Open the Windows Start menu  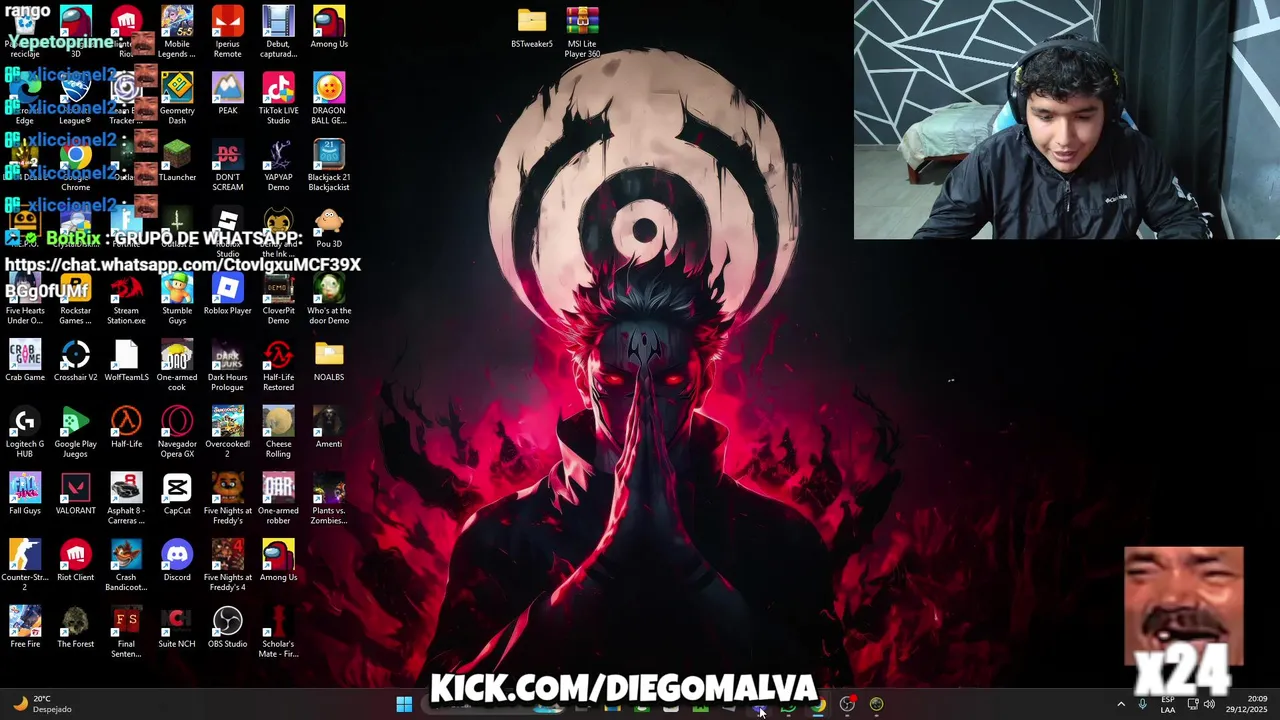tap(404, 704)
